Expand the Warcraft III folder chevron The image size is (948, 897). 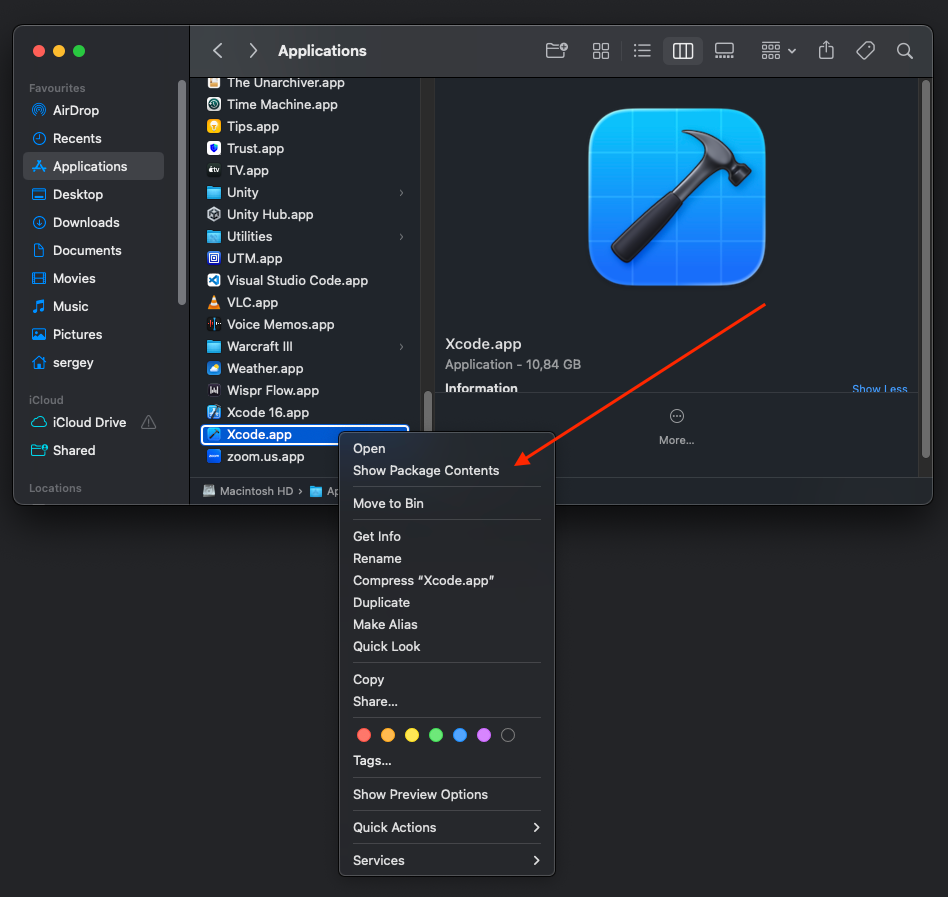[401, 347]
